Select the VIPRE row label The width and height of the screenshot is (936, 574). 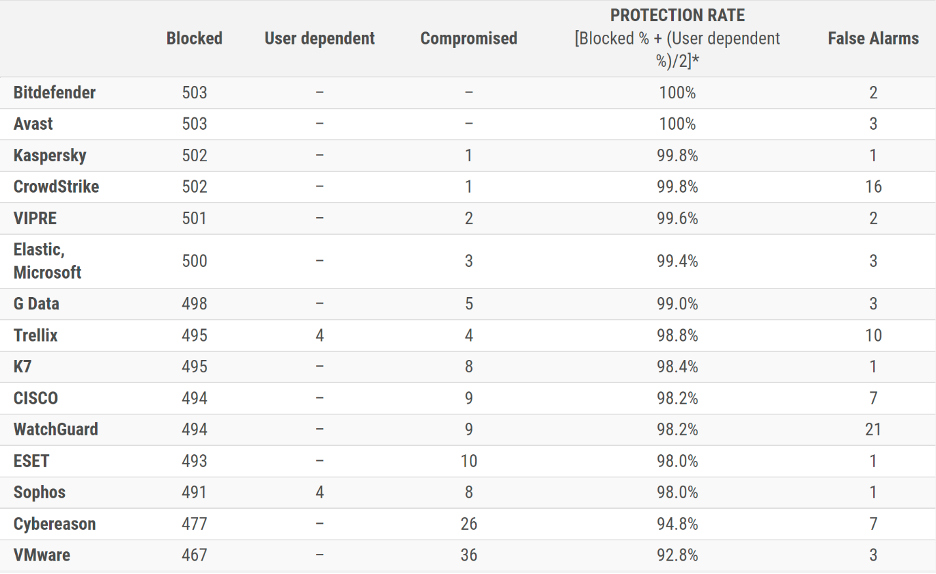(x=35, y=218)
